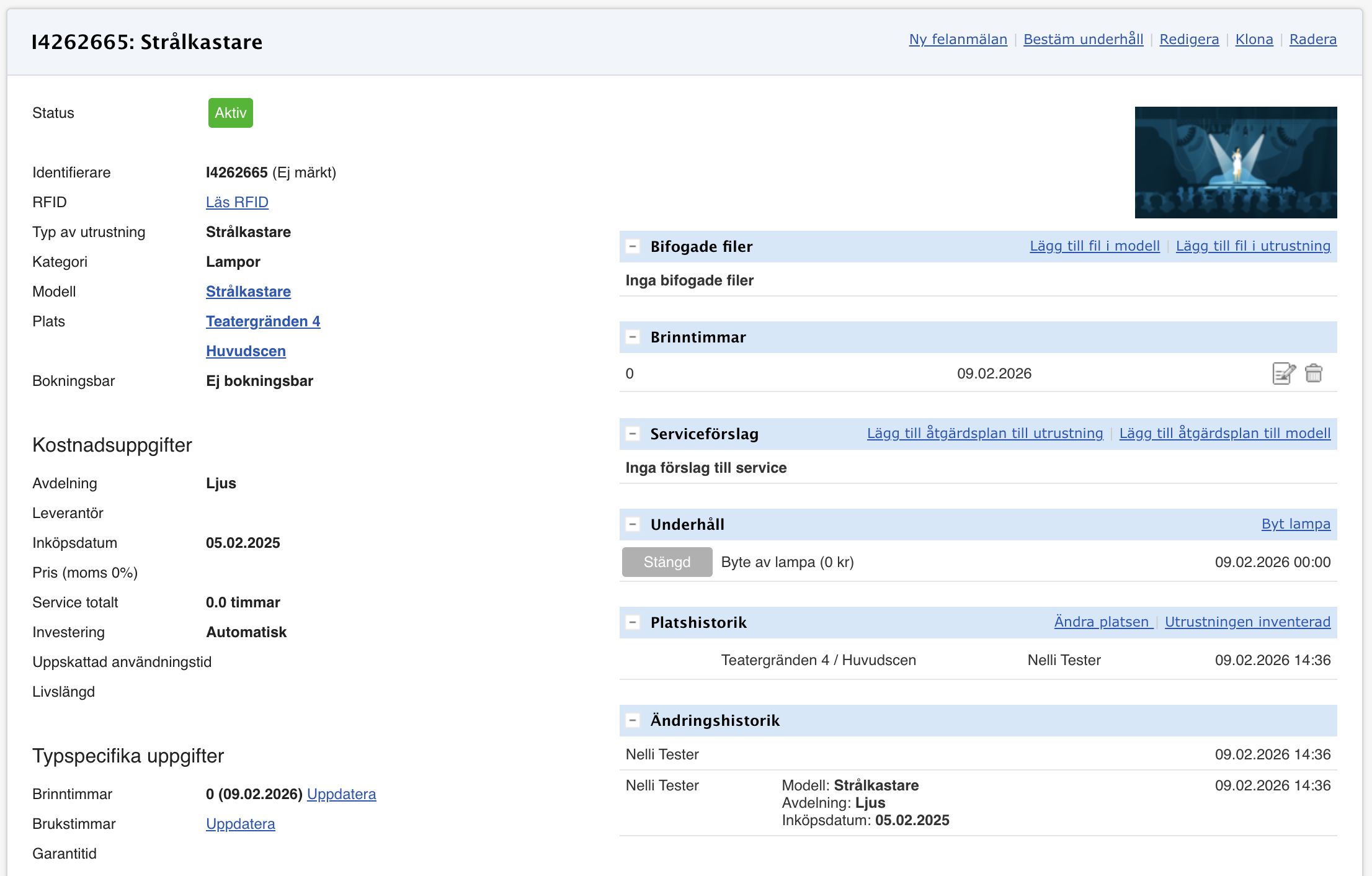Collapse the Platshistorik section
The height and width of the screenshot is (876, 1372).
pyautogui.click(x=633, y=622)
